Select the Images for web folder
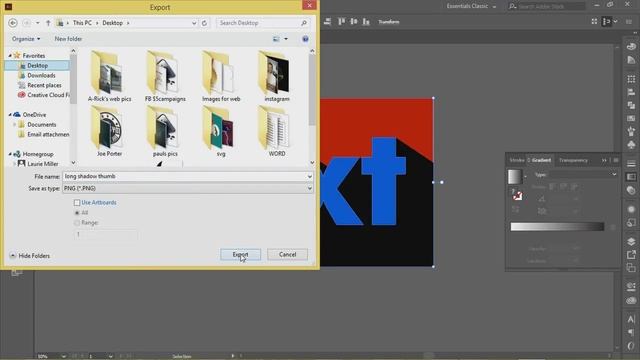 point(221,76)
